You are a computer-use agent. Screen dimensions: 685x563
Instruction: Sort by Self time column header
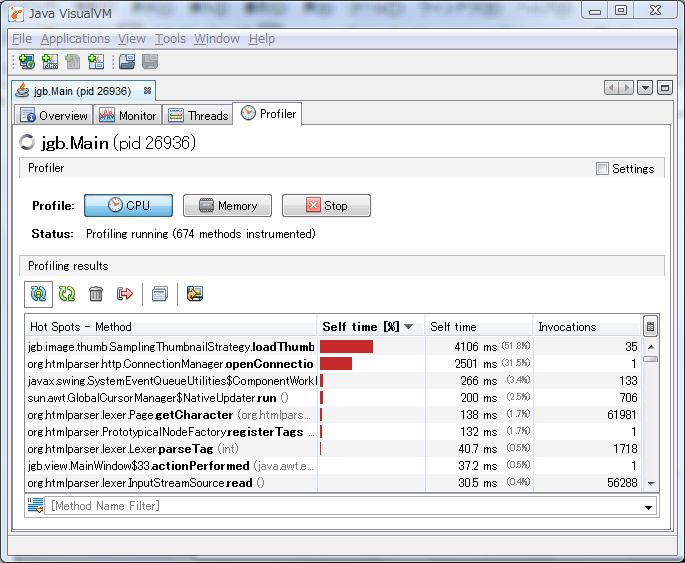pyautogui.click(x=479, y=326)
